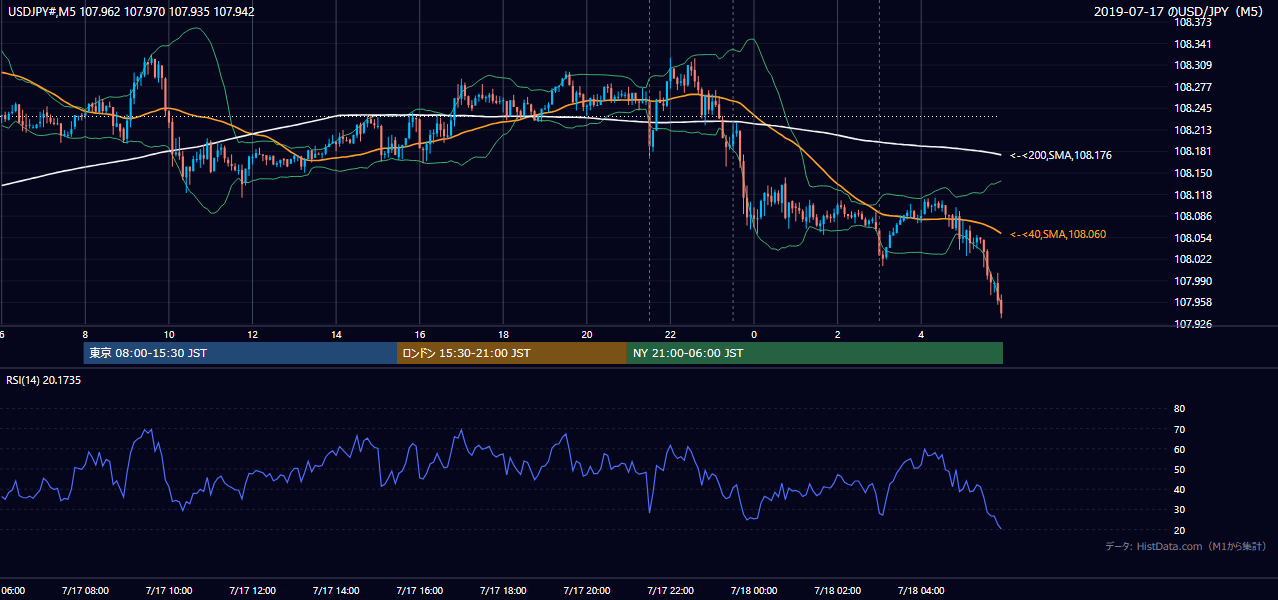This screenshot has height=600, width=1278.
Task: Click the 7/17 20:00 date label
Action: pyautogui.click(x=587, y=591)
